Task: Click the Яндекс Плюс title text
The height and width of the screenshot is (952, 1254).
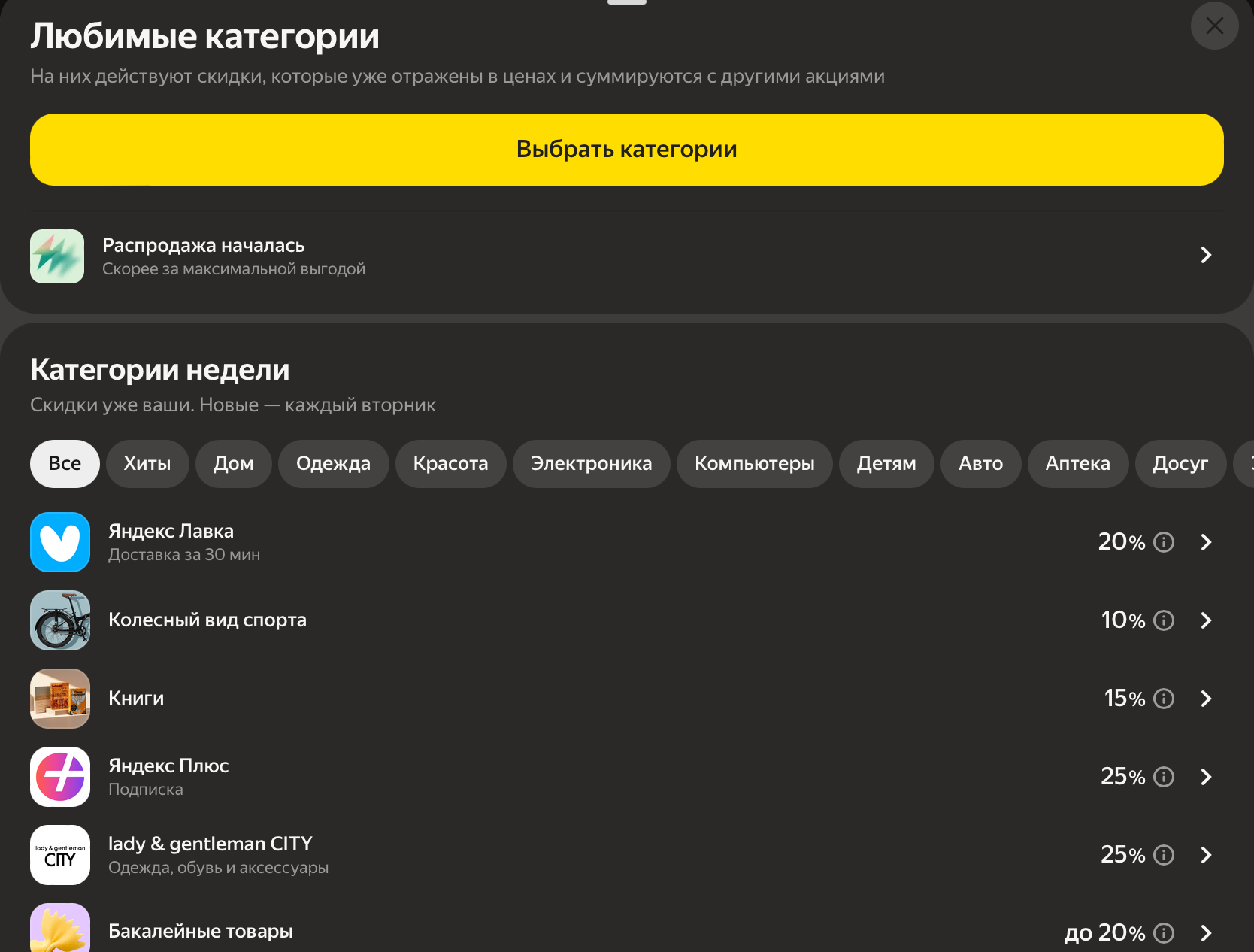Action: [x=168, y=766]
